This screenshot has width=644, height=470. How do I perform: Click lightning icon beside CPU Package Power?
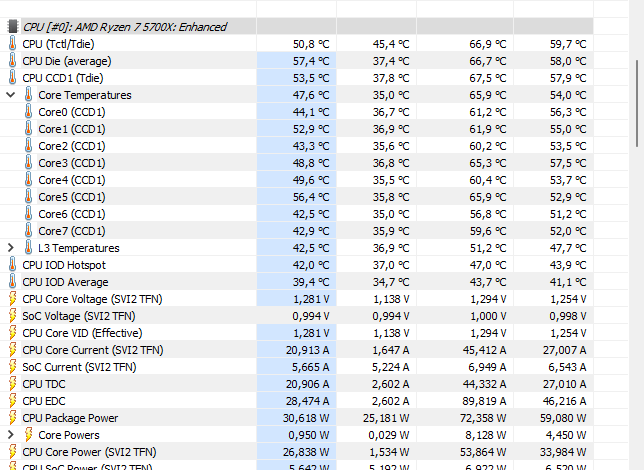pyautogui.click(x=13, y=418)
